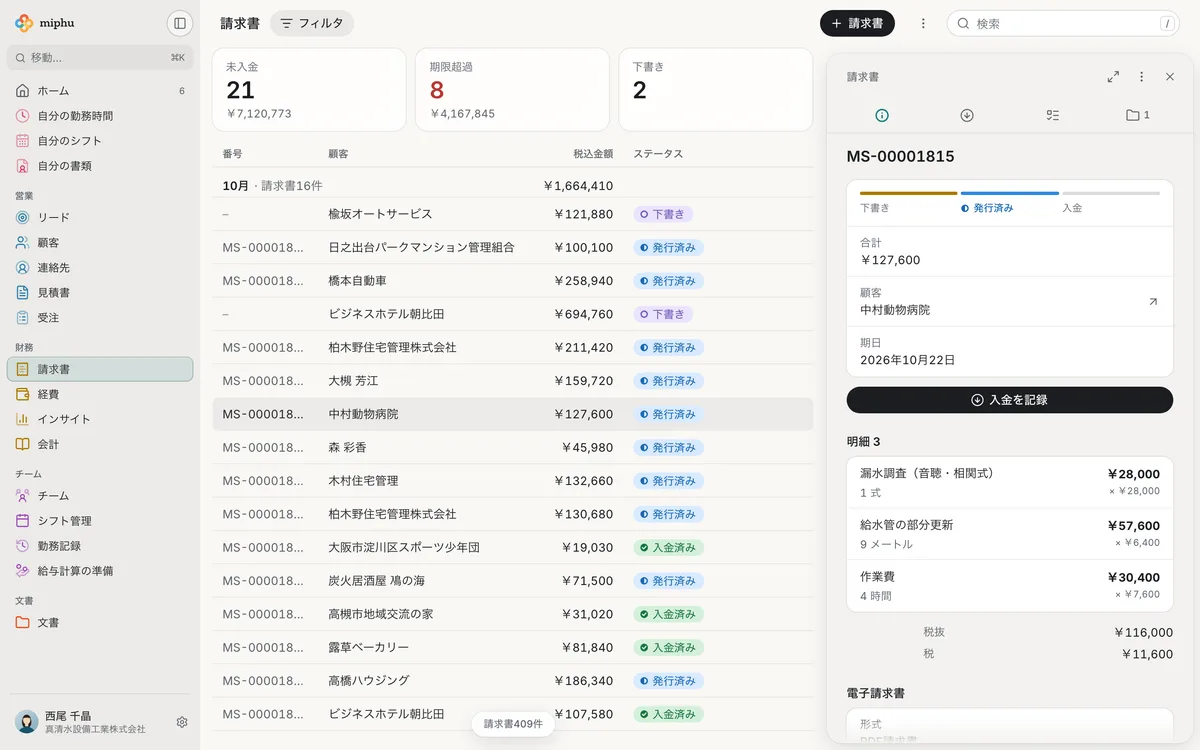Click the 作業費 line item
This screenshot has height=750, width=1200.
click(1010, 586)
